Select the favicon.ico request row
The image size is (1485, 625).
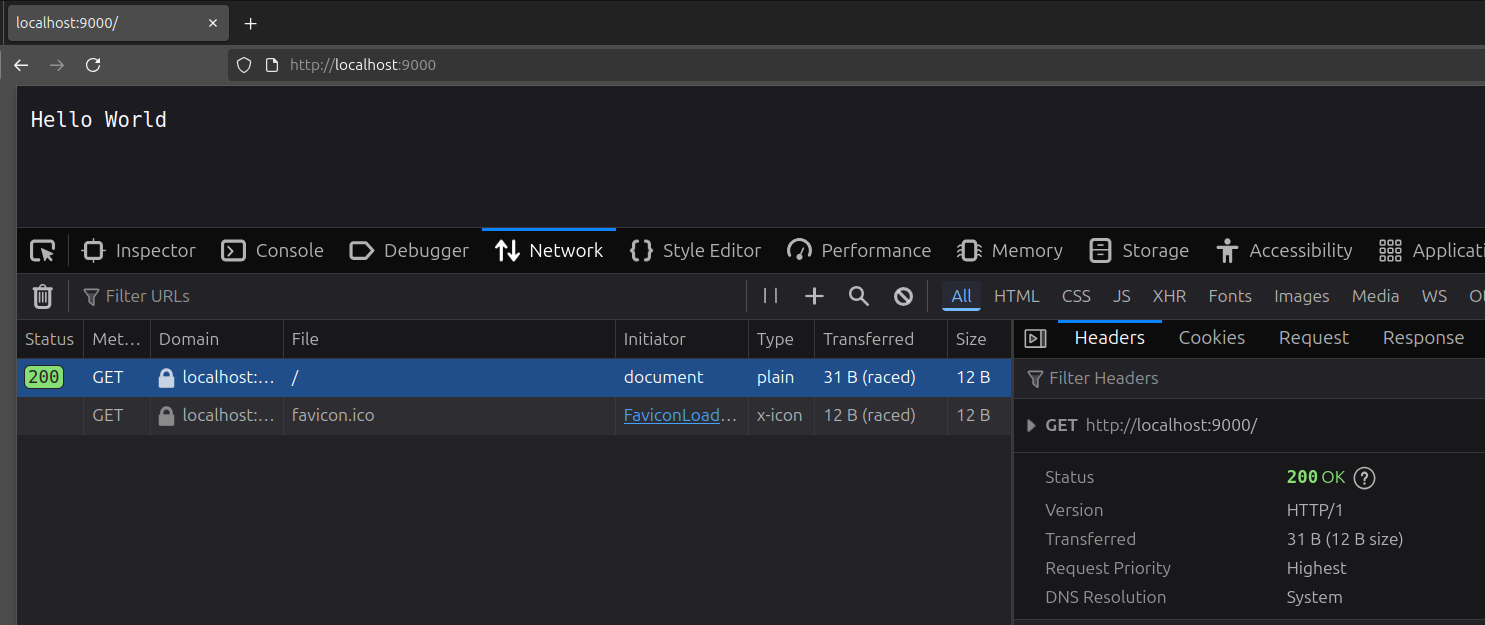[450, 415]
